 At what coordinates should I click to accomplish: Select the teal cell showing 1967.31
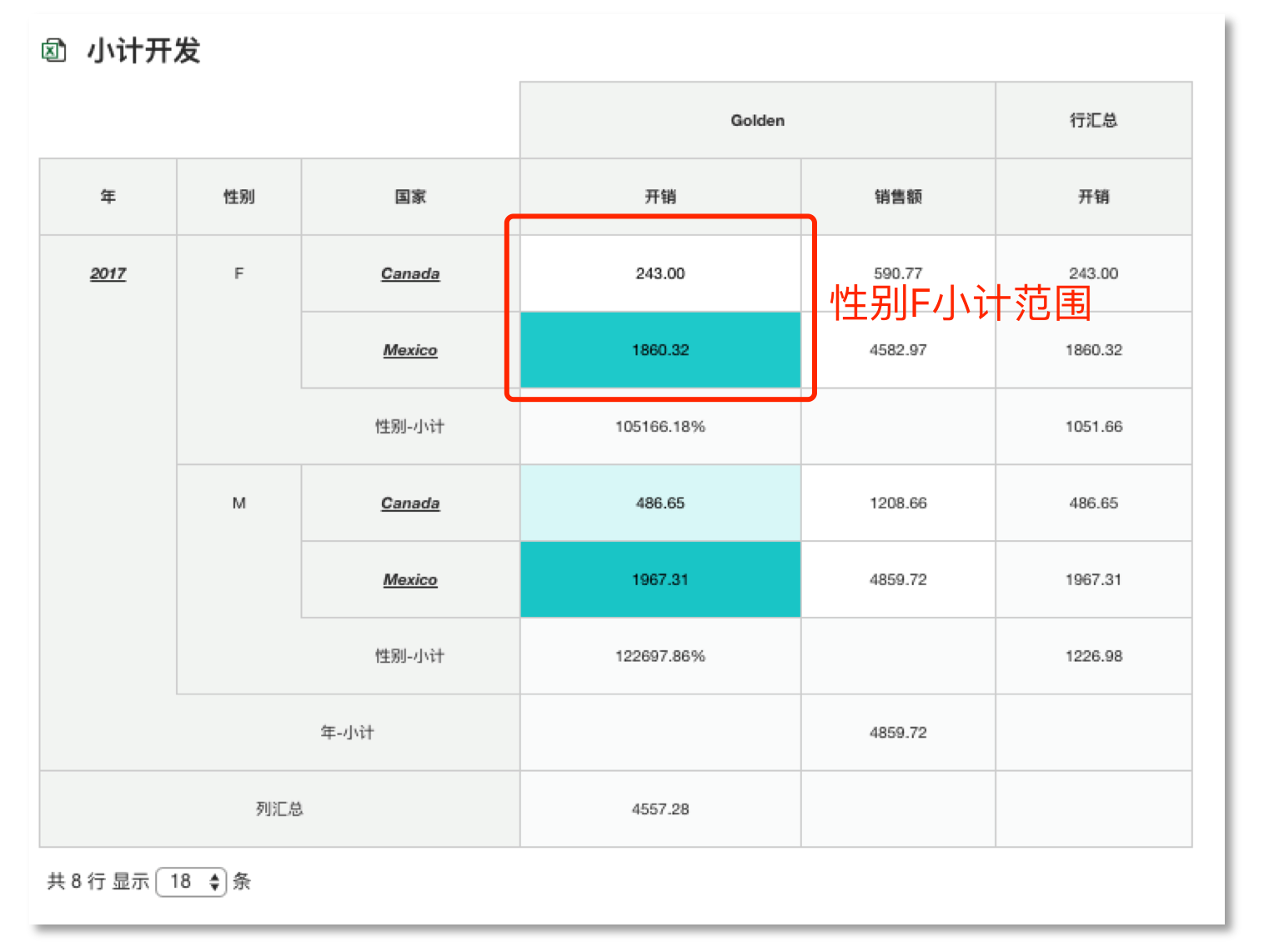[x=660, y=580]
